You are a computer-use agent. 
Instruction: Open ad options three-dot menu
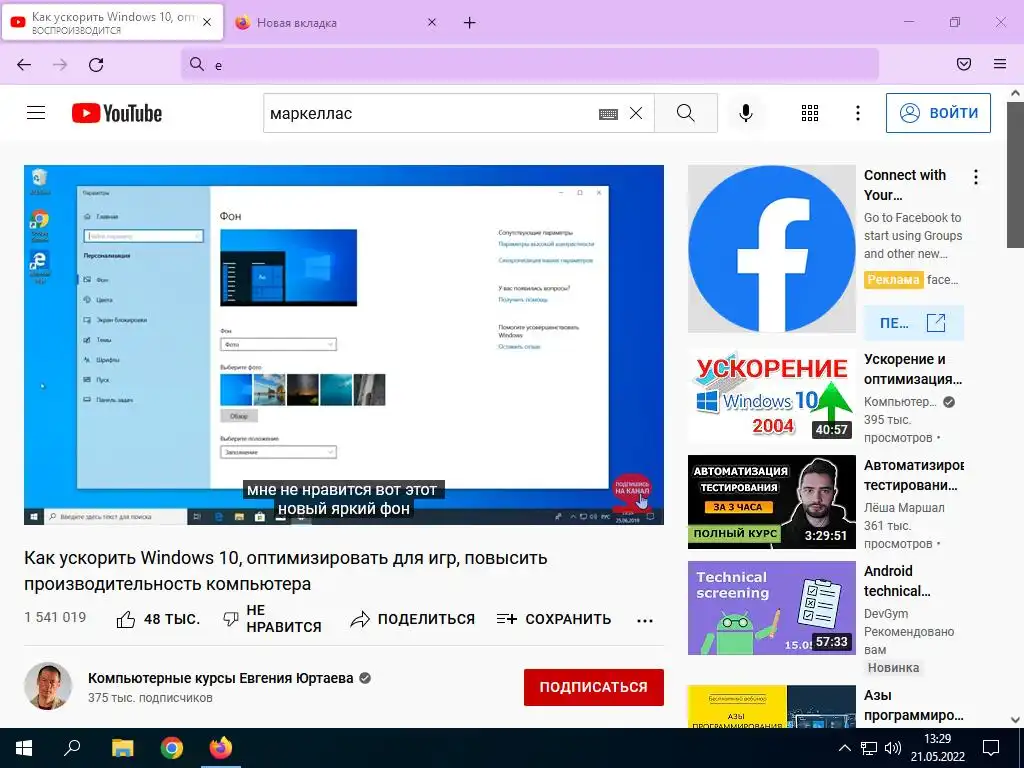(x=976, y=177)
